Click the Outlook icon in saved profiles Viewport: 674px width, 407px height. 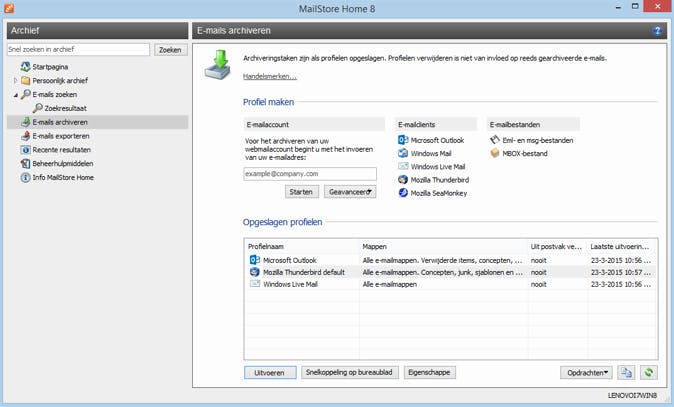(x=255, y=260)
